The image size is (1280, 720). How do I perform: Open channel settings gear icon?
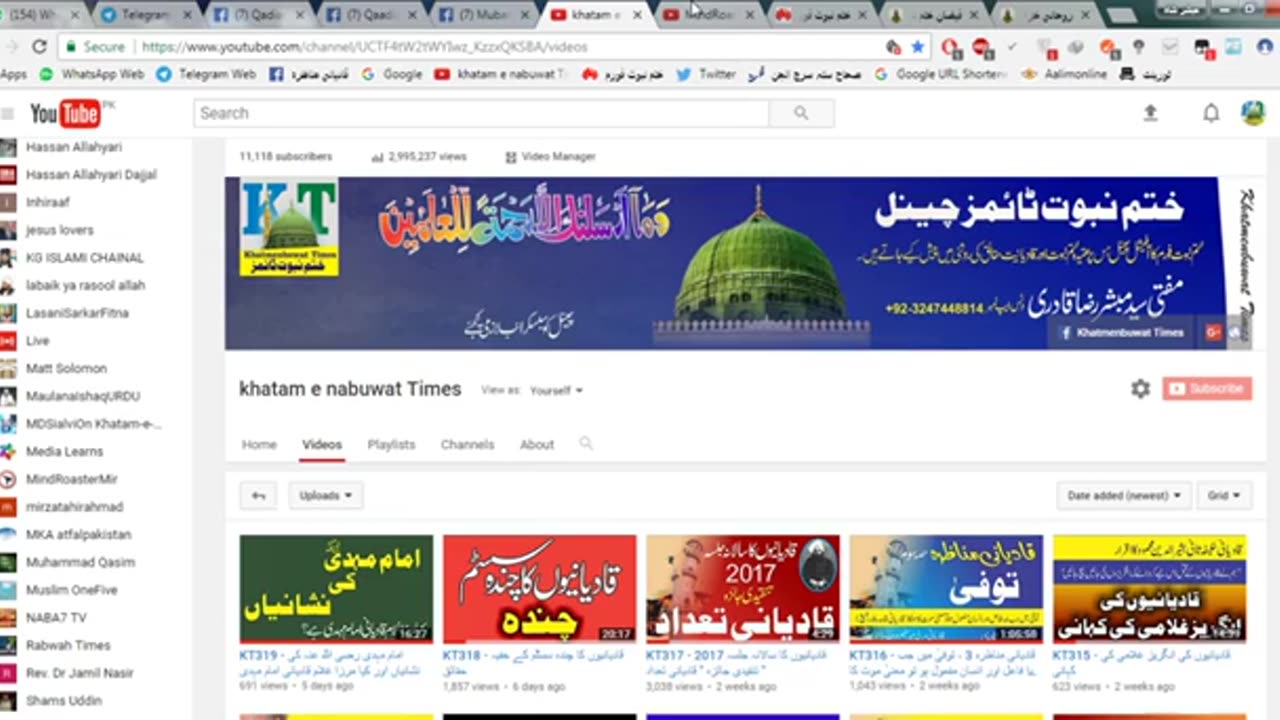[x=1140, y=389]
